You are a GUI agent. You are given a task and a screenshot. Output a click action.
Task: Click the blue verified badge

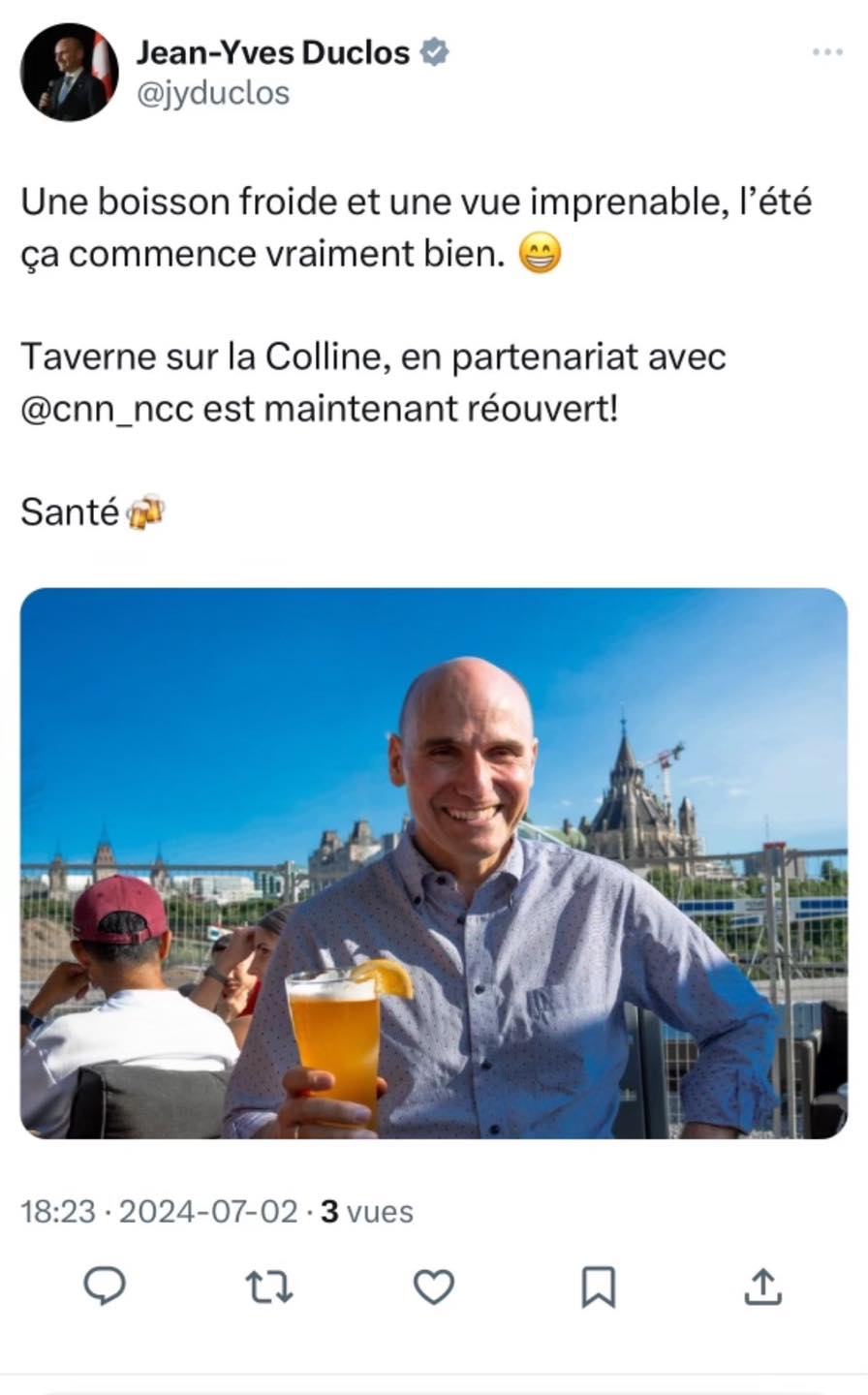433,52
